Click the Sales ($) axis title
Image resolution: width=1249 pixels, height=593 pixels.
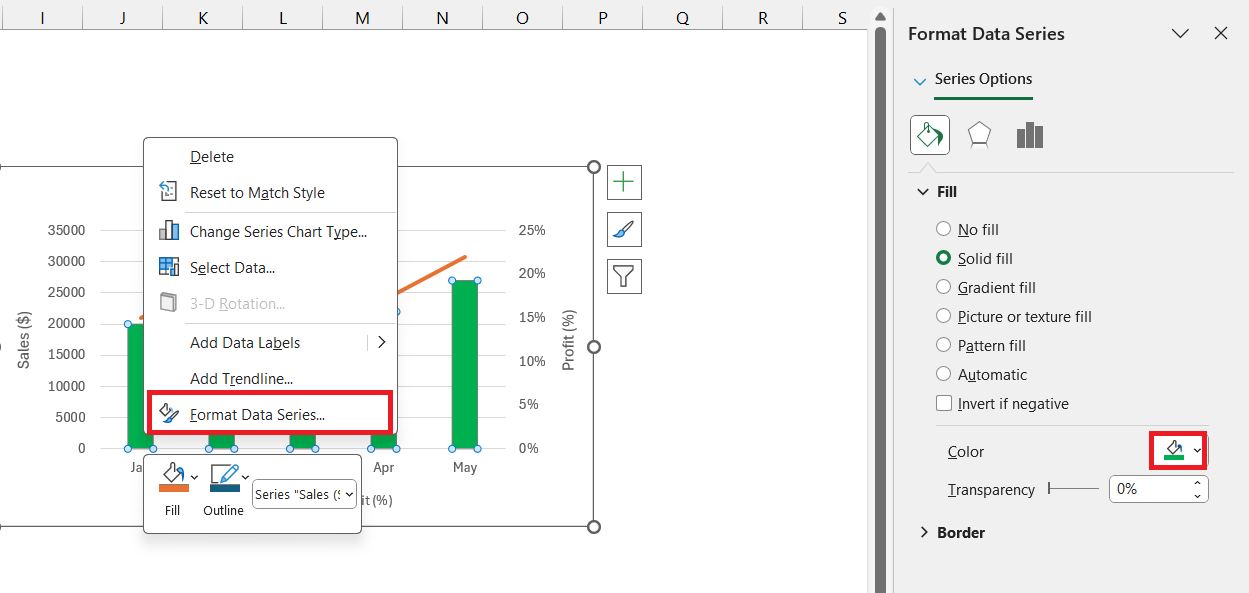click(25, 339)
